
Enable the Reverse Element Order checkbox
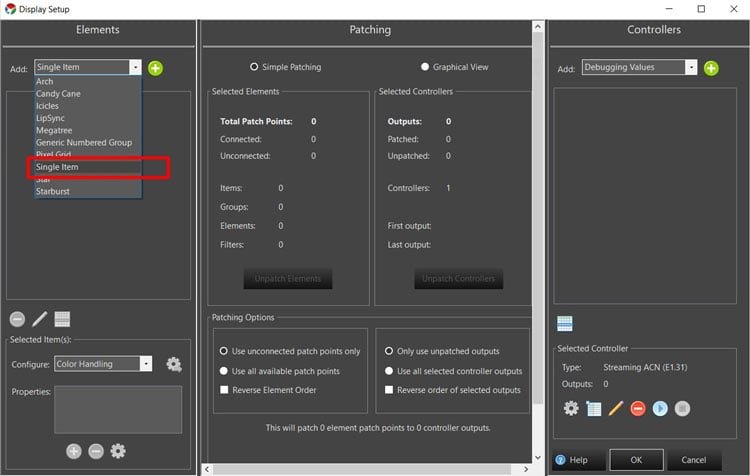224,390
